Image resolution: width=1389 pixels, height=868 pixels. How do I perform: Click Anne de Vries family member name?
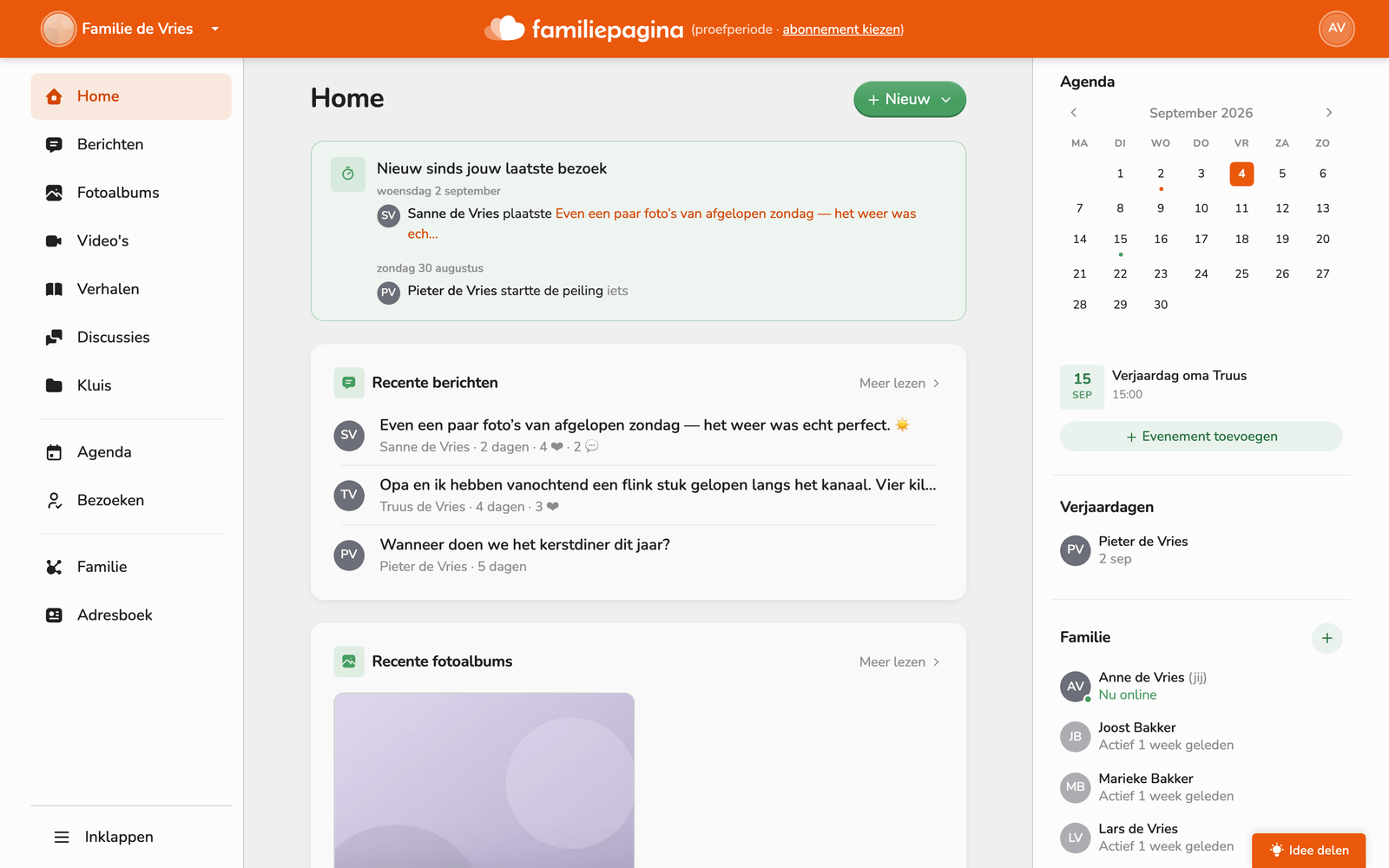click(1141, 678)
